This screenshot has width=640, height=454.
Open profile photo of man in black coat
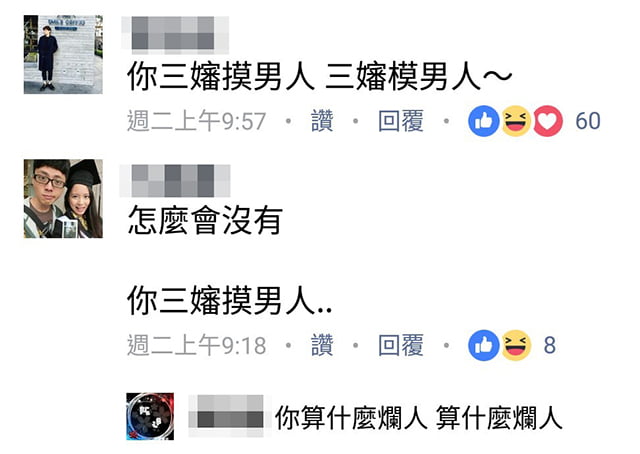(x=63, y=54)
